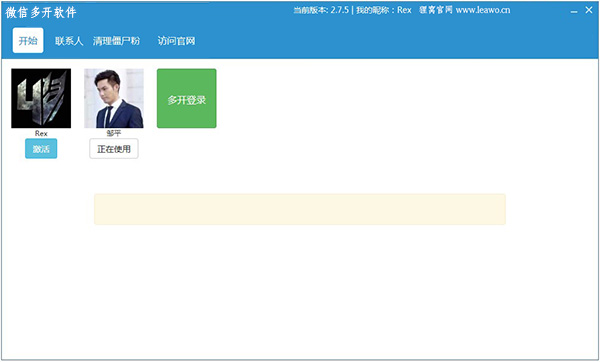
Task: Click the 微信多开软件 title text
Action: pos(41,12)
